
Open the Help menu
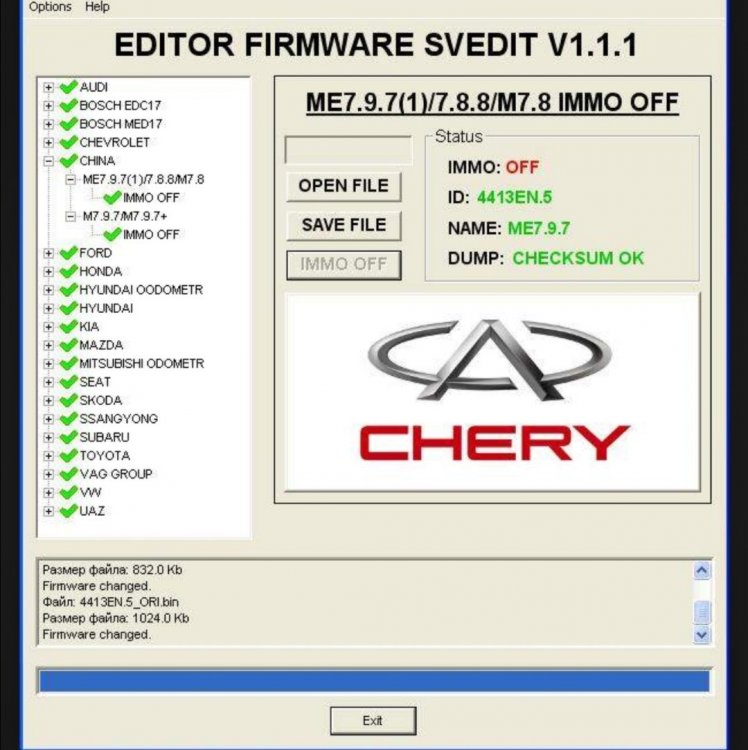tap(97, 7)
